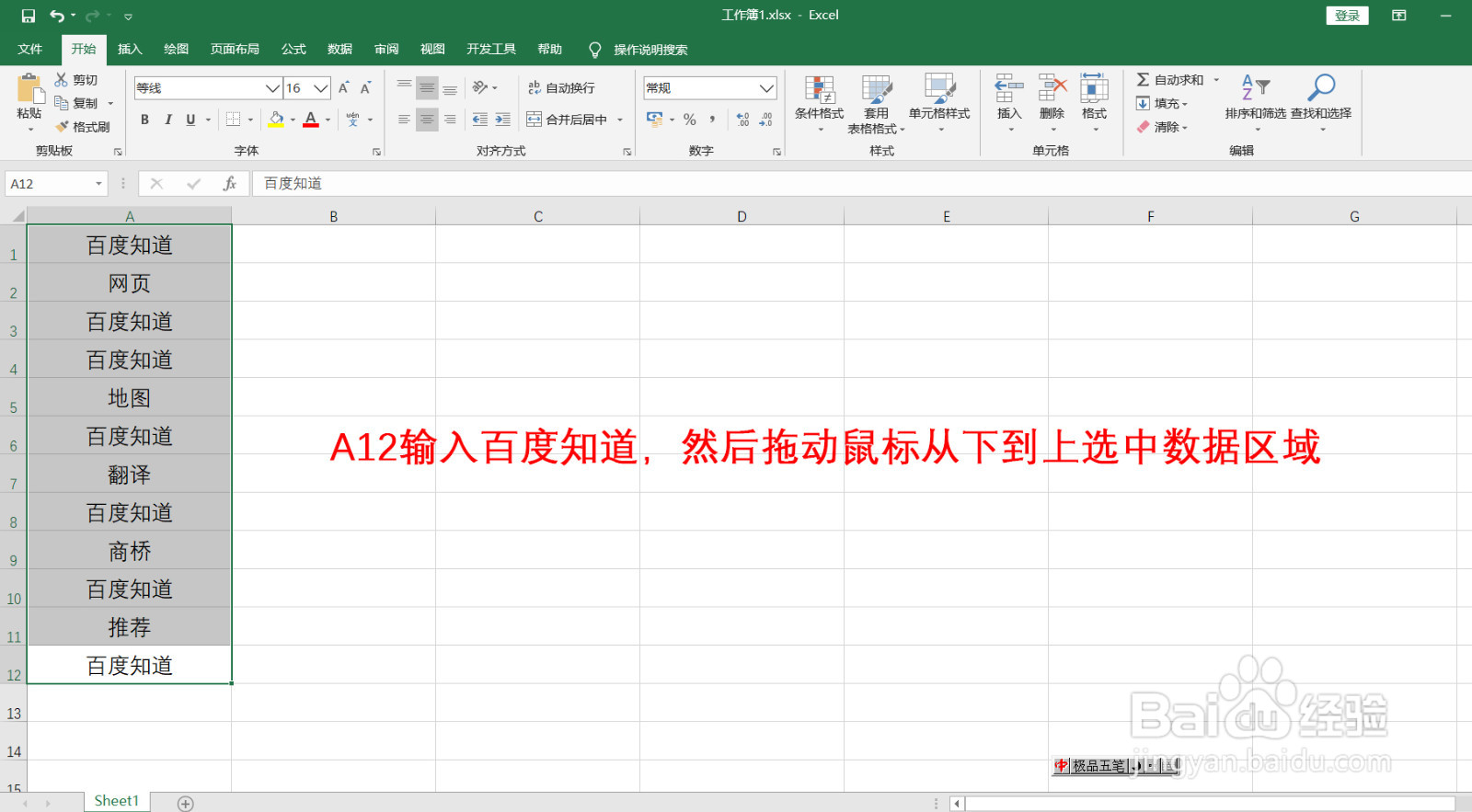The image size is (1472, 812).
Task: Toggle Bold formatting
Action: coord(144,120)
